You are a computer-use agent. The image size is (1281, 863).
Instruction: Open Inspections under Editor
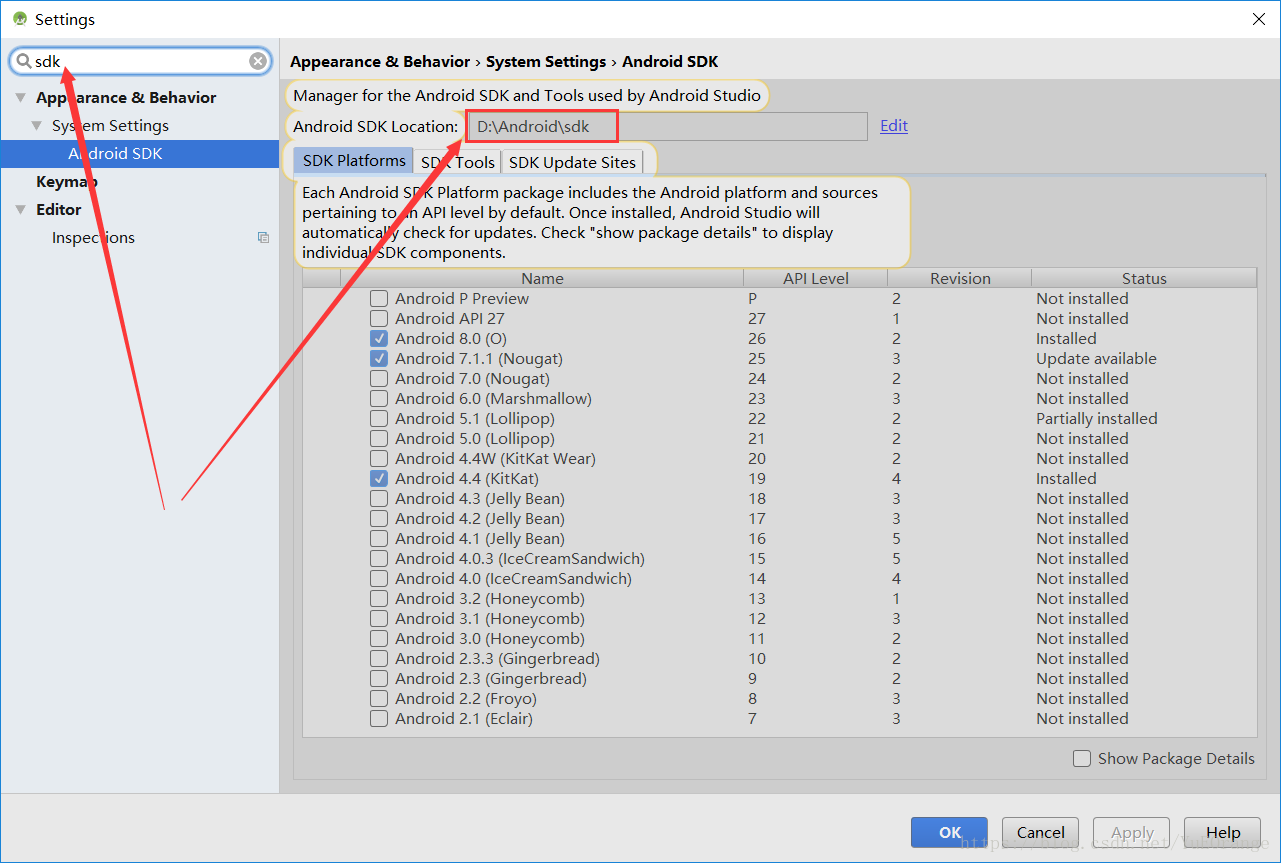coord(93,237)
